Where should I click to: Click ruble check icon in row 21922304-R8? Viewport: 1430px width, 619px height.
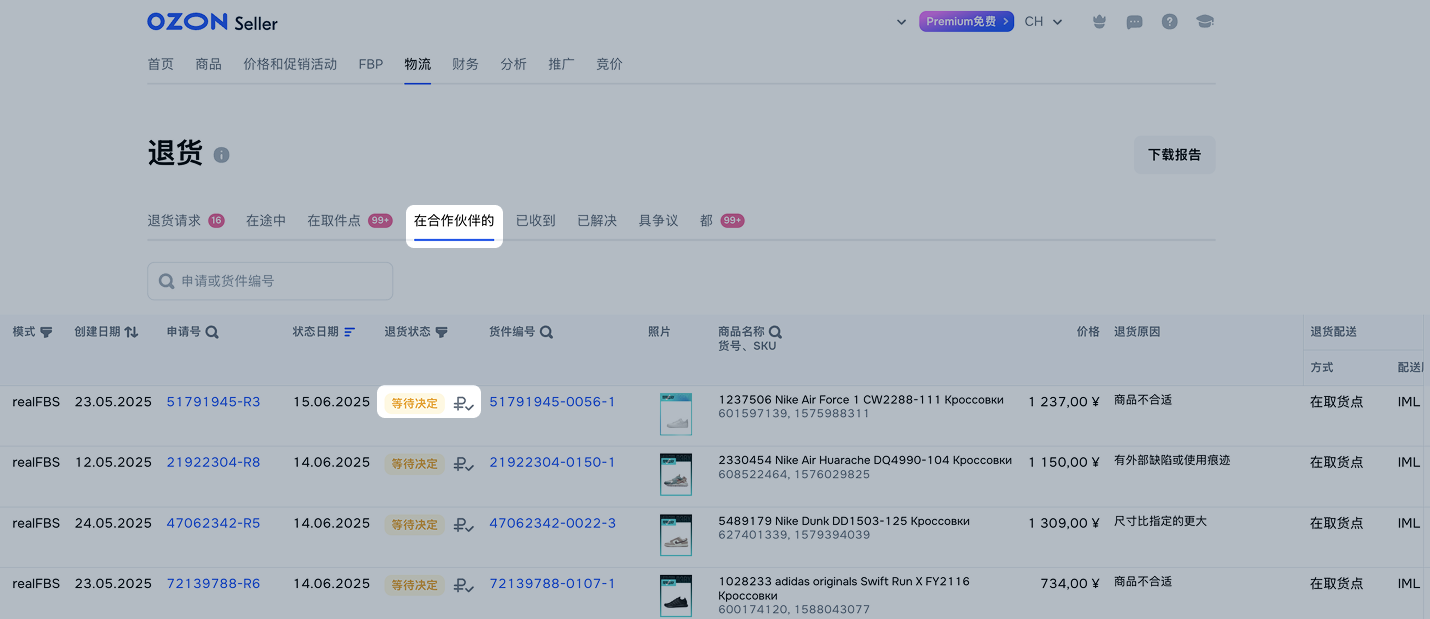(464, 464)
